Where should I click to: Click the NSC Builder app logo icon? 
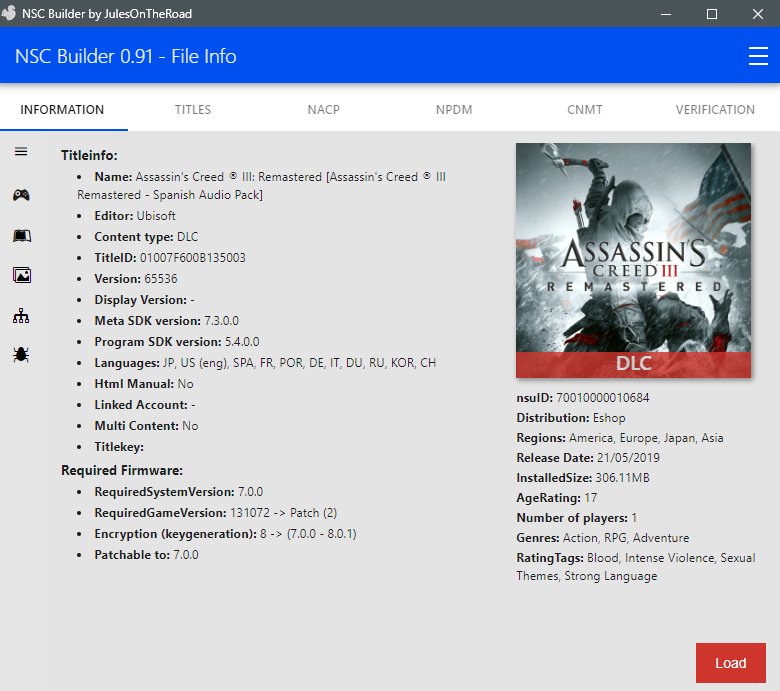[x=8, y=13]
